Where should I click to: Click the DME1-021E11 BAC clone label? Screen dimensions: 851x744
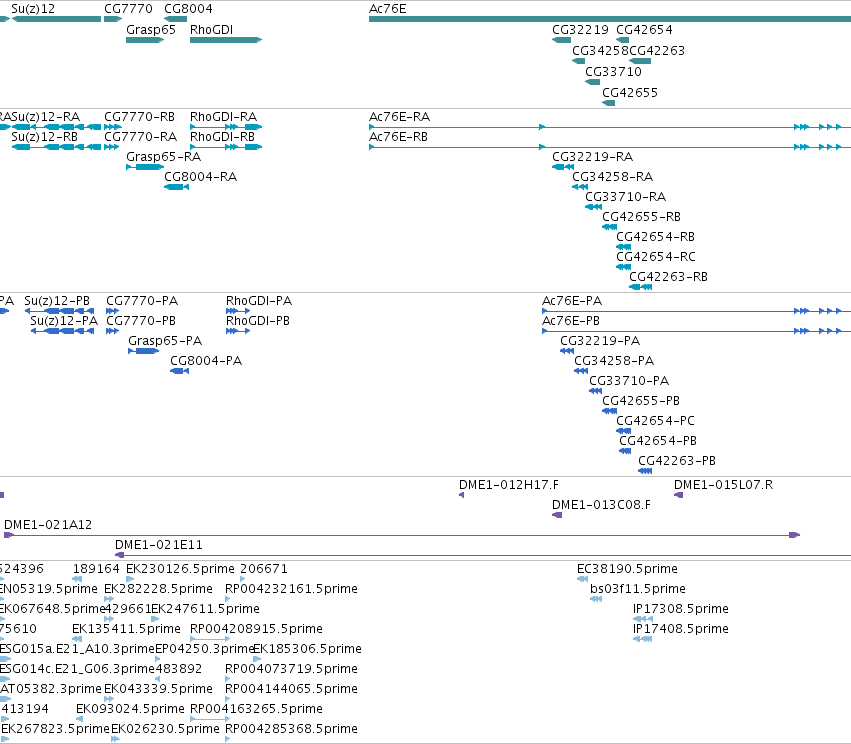(x=158, y=545)
